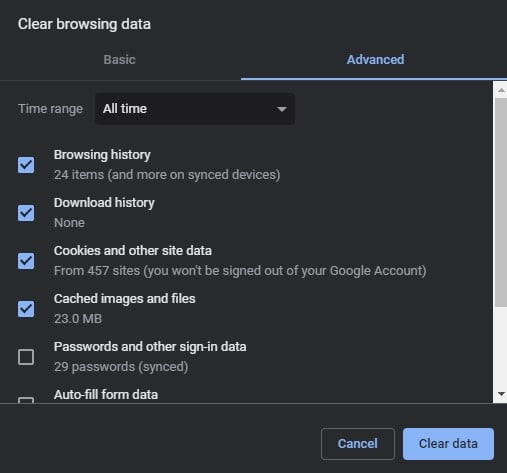
Task: Click the scrollbar up arrow
Action: point(501,90)
